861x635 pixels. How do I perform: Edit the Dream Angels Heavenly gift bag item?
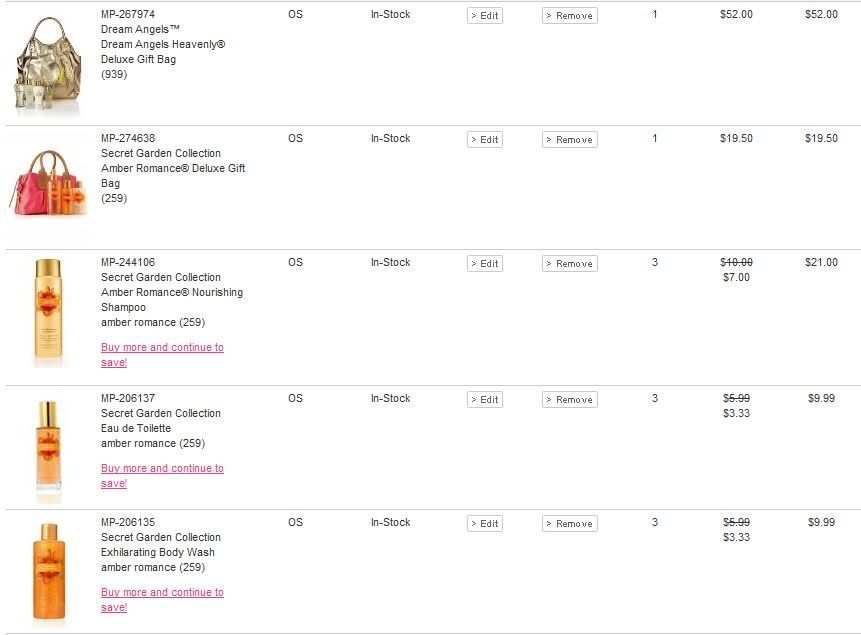(x=485, y=16)
